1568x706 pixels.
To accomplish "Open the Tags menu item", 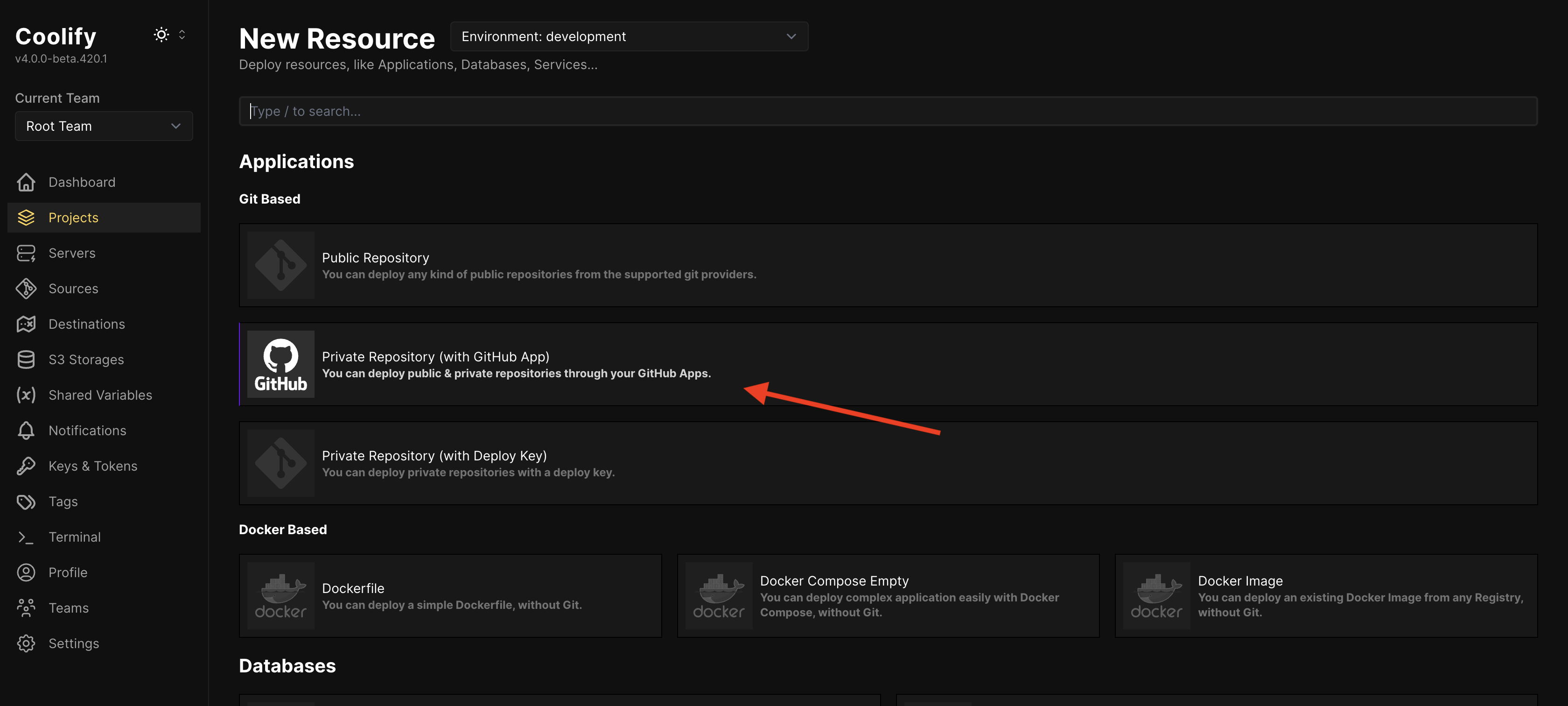I will coord(104,501).
